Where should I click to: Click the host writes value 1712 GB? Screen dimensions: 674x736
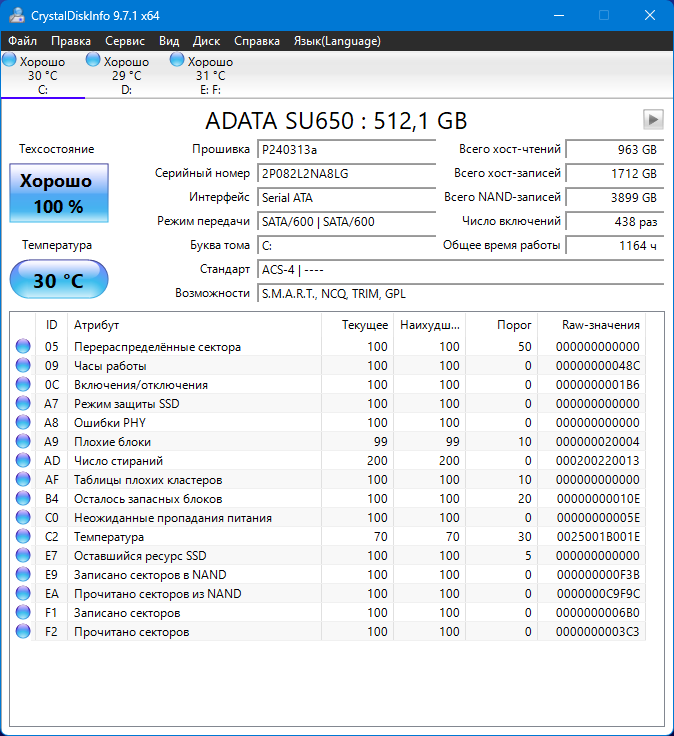pyautogui.click(x=614, y=174)
